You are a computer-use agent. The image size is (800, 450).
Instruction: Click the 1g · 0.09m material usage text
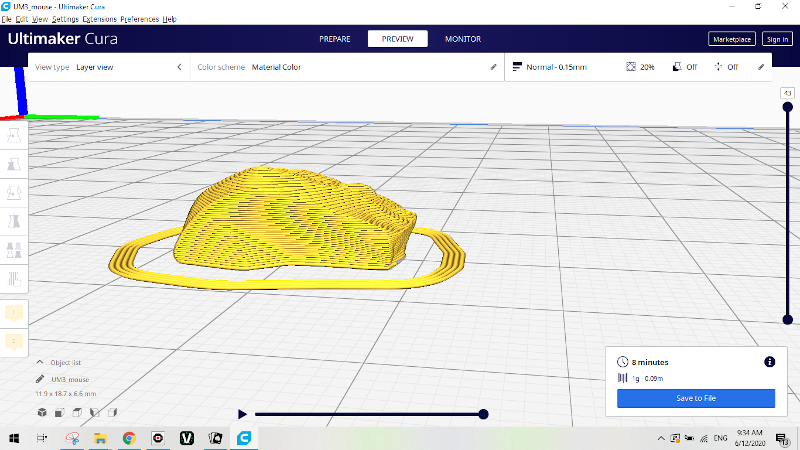[647, 379]
